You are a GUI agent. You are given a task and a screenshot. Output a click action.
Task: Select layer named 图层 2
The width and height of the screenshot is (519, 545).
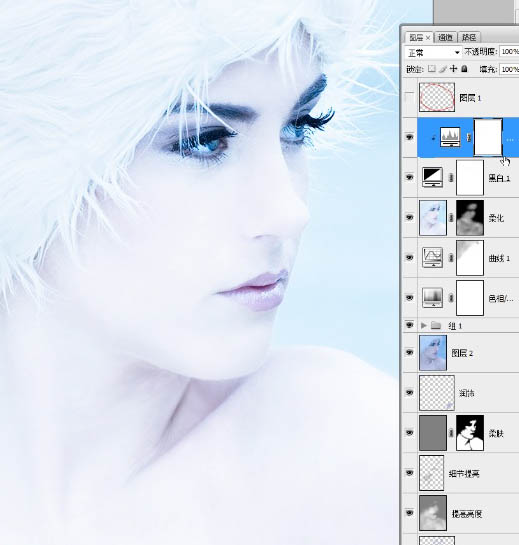coord(462,353)
